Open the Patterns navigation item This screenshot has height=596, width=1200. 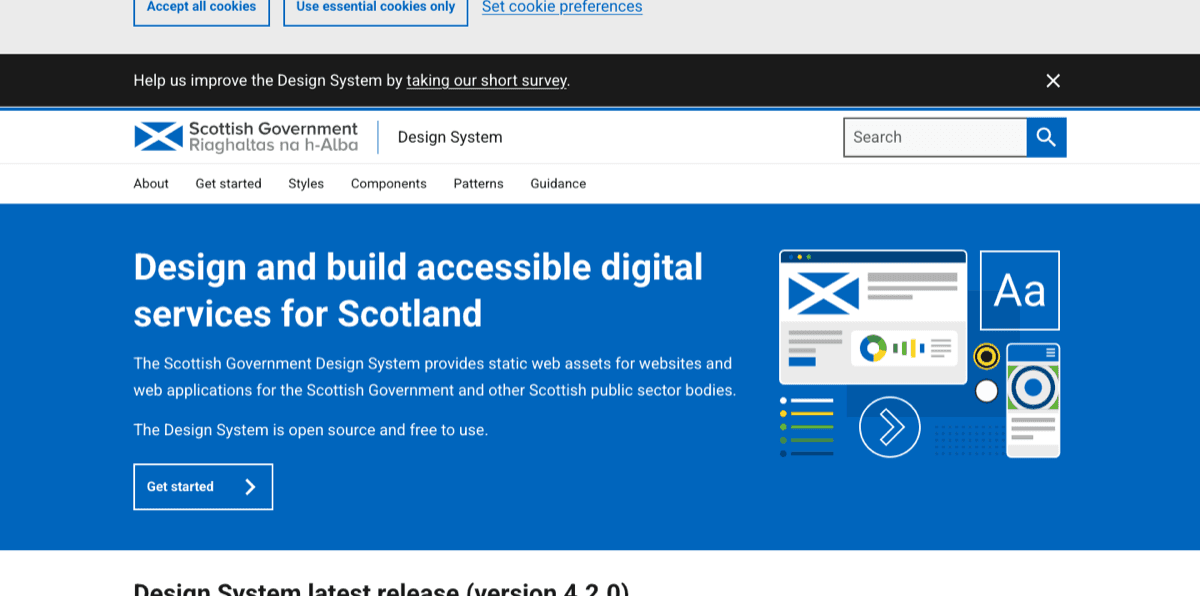pyautogui.click(x=478, y=184)
